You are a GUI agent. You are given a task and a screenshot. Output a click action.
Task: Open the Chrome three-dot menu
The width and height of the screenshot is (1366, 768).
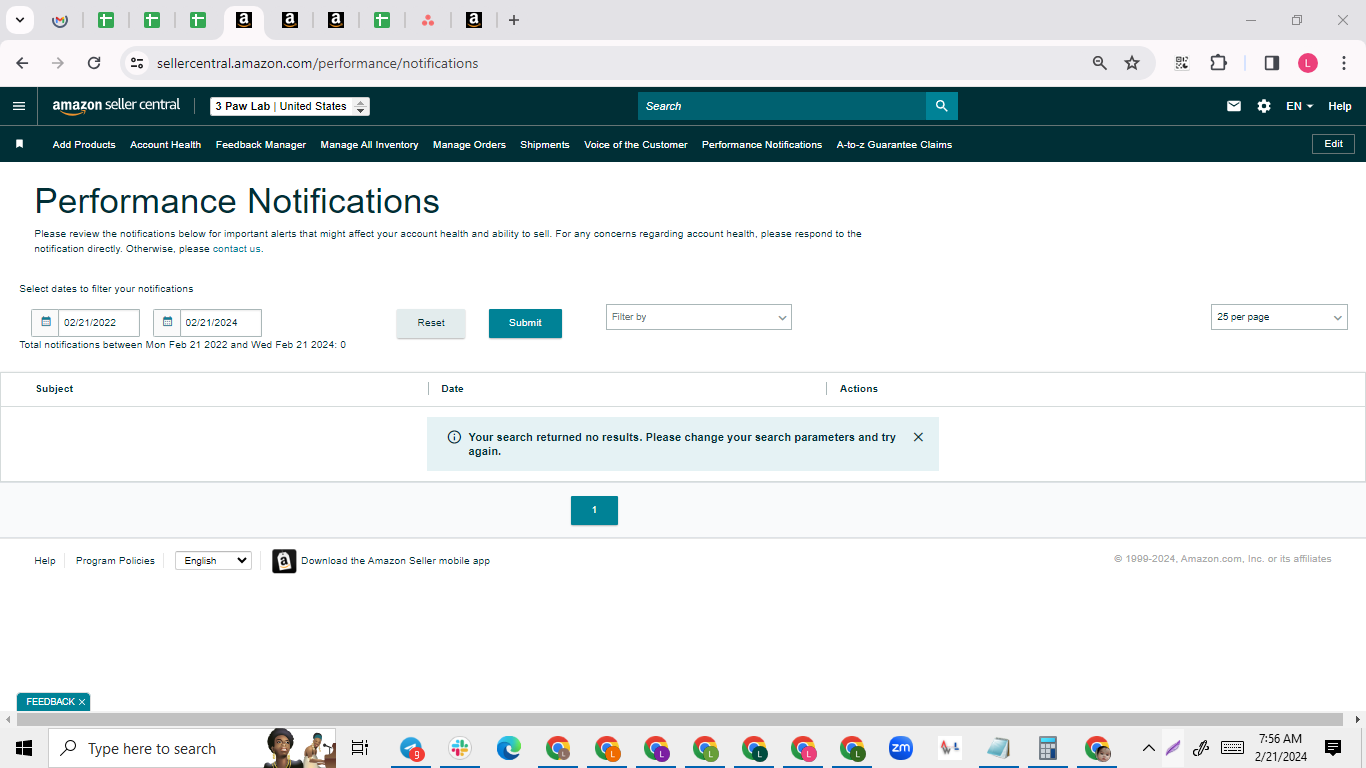[x=1344, y=63]
